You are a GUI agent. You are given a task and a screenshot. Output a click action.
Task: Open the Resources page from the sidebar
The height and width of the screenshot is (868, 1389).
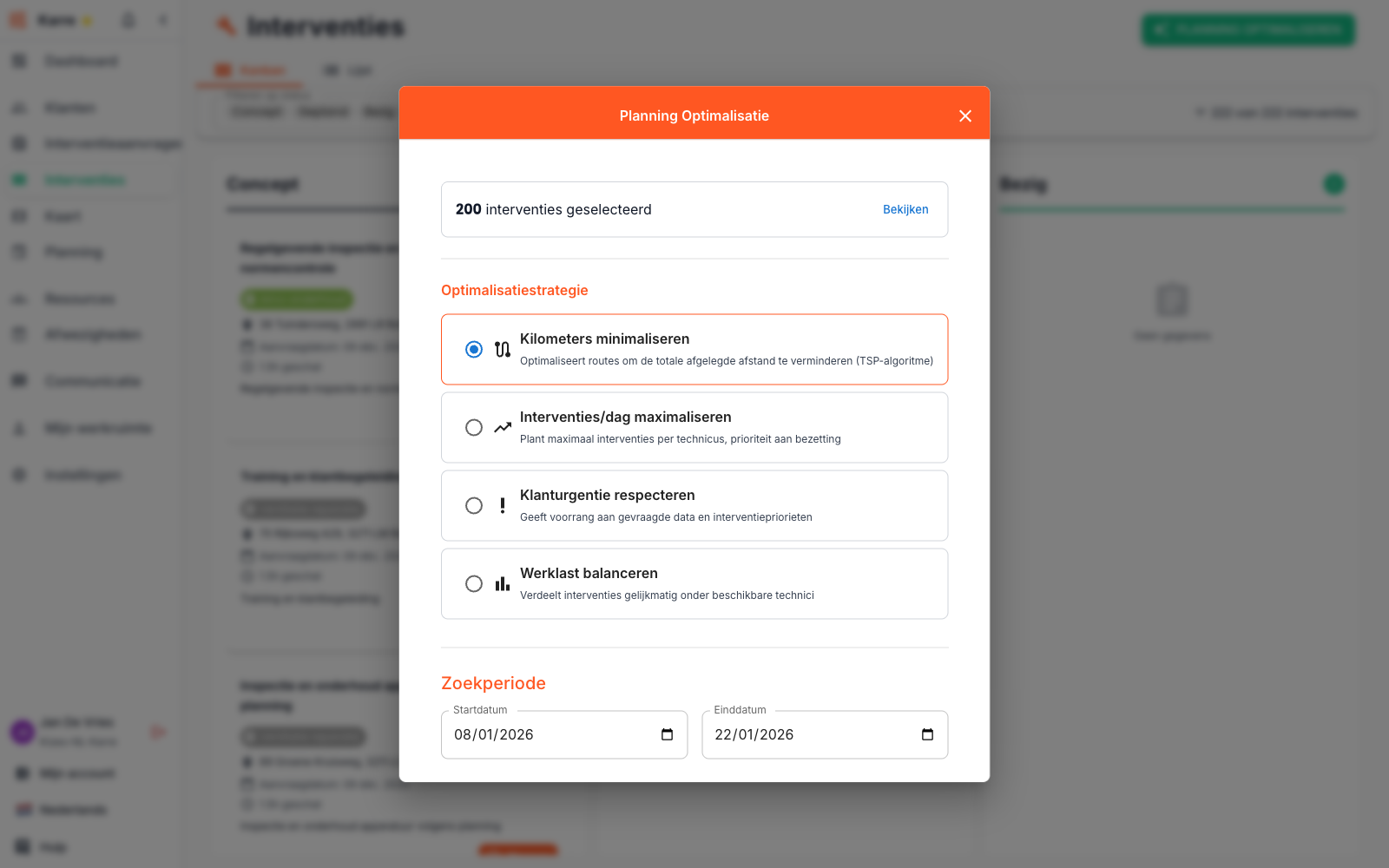[78, 299]
